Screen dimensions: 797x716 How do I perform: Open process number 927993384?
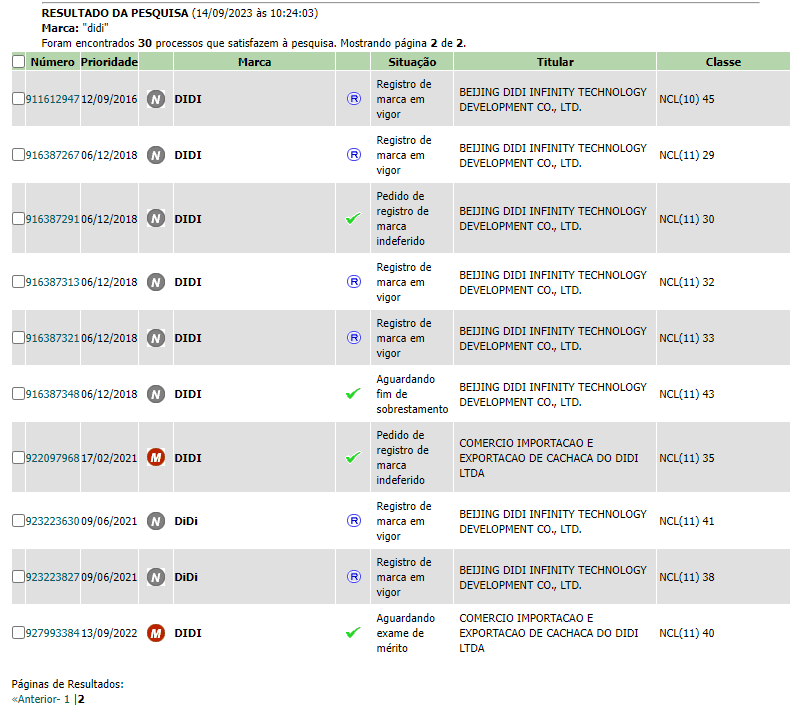pos(53,633)
